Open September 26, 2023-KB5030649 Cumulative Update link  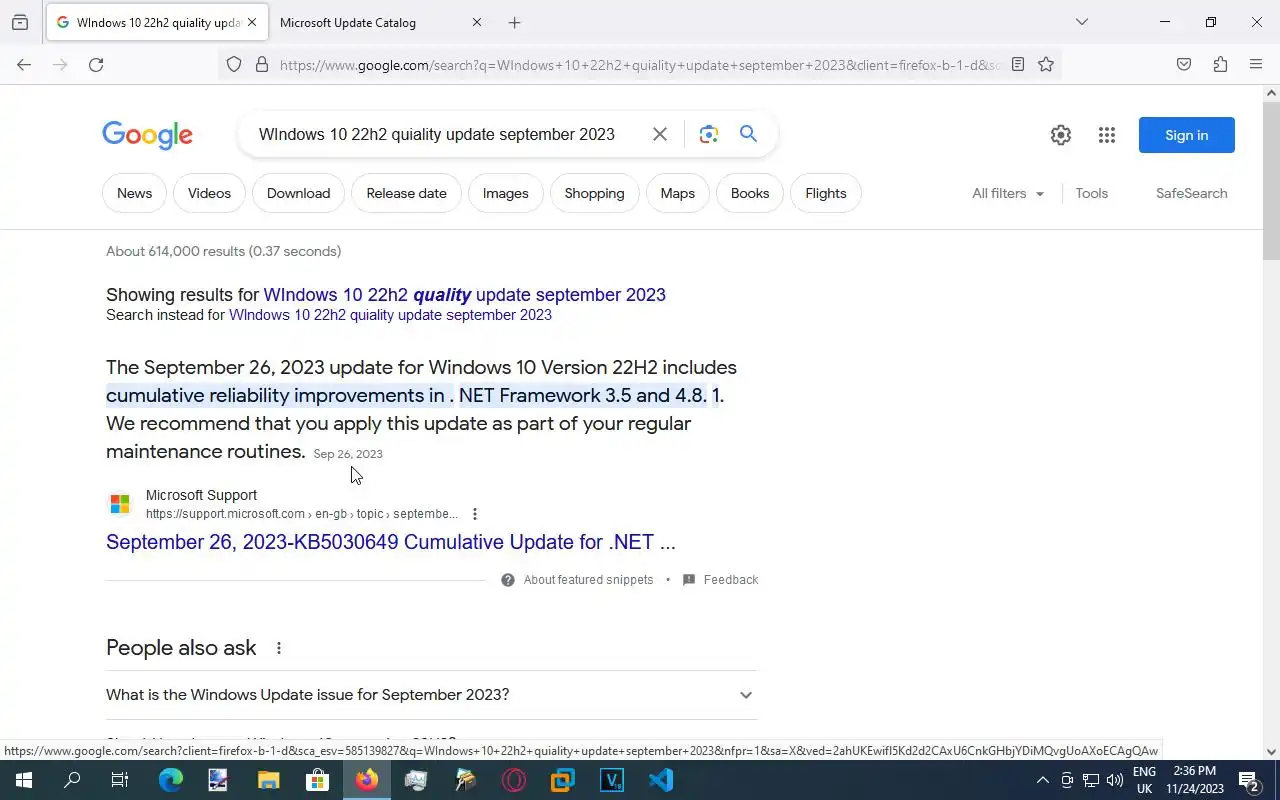(x=391, y=542)
